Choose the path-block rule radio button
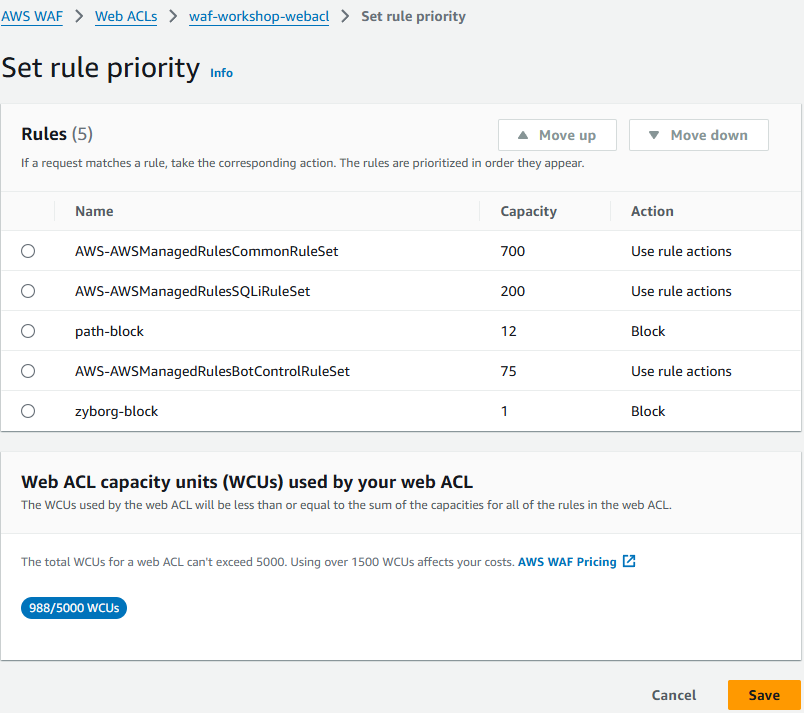Screen dimensions: 804x713 point(28,331)
